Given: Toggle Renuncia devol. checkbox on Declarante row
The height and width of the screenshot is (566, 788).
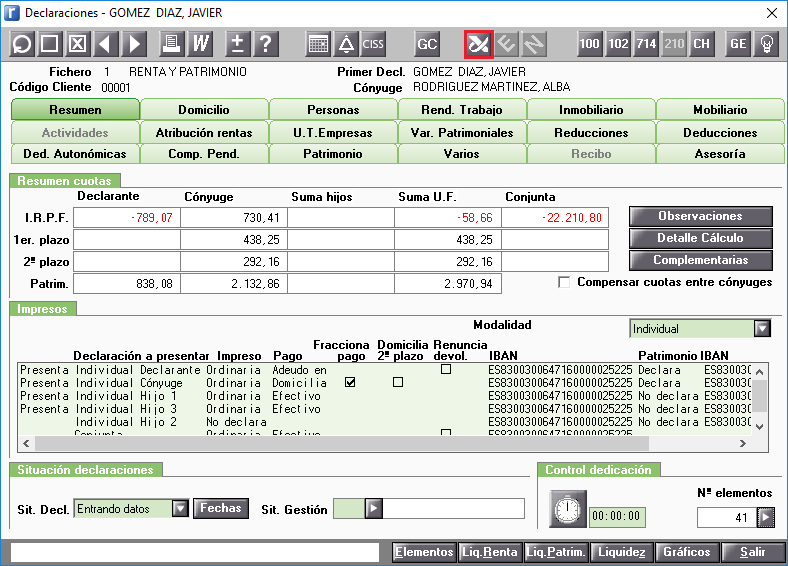Looking at the screenshot, I should tap(446, 369).
